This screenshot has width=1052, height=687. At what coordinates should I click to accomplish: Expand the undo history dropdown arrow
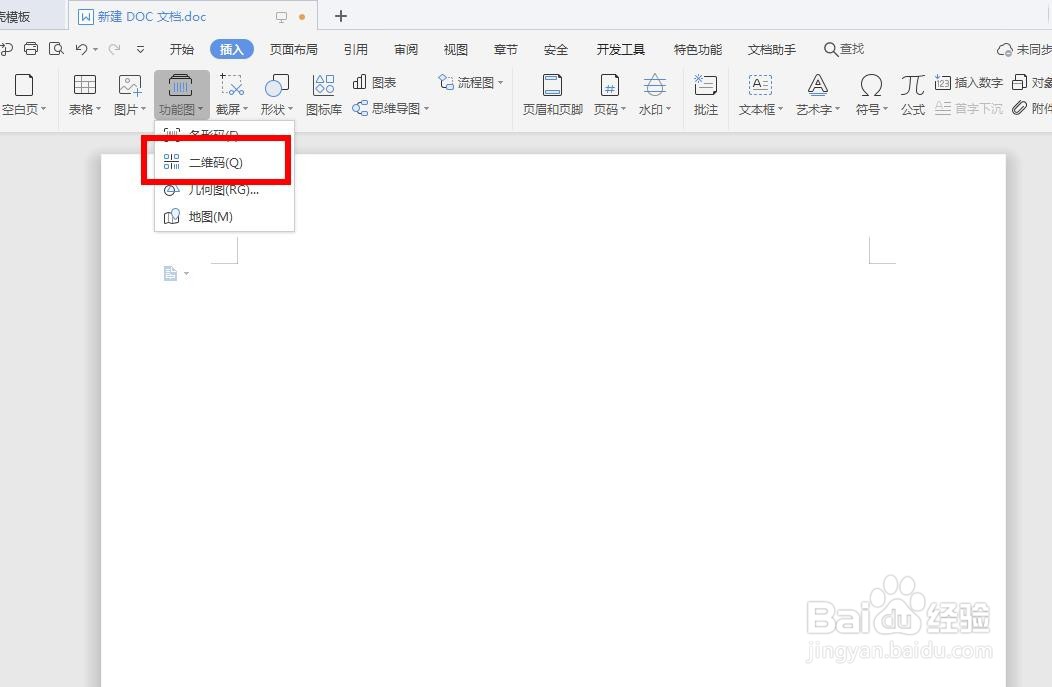tap(95, 49)
